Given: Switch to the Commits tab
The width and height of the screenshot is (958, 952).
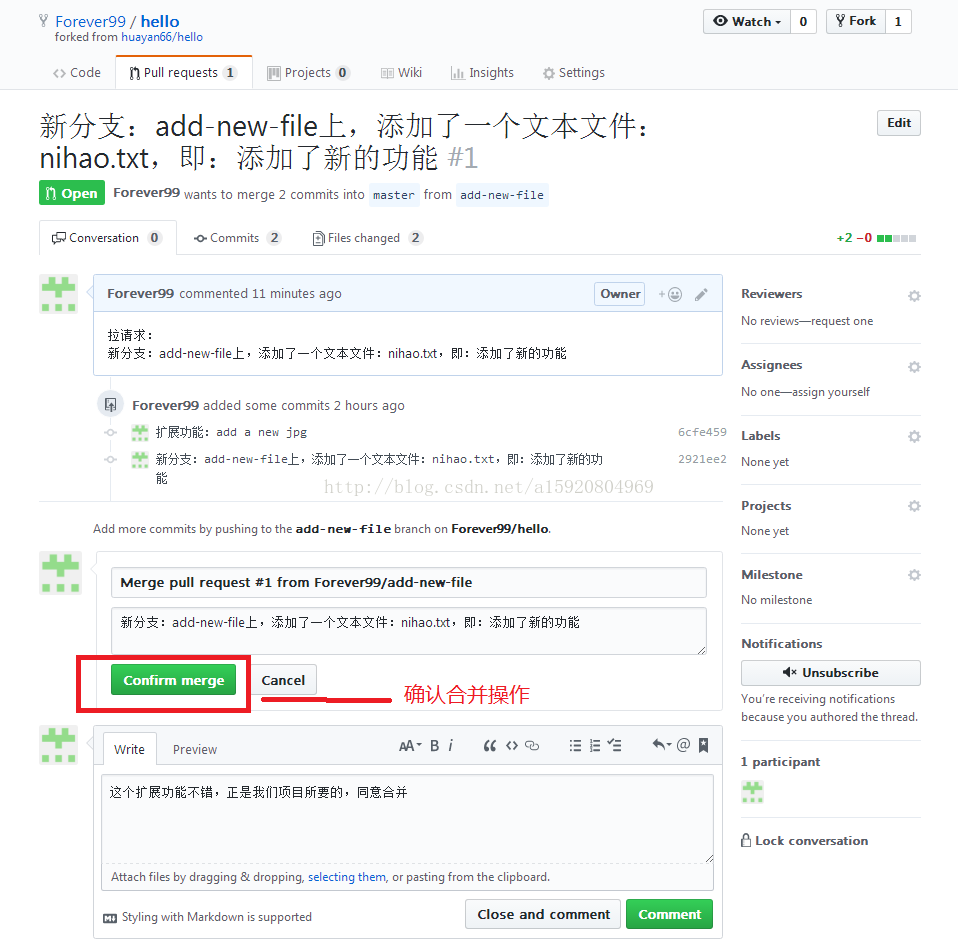Looking at the screenshot, I should point(237,238).
